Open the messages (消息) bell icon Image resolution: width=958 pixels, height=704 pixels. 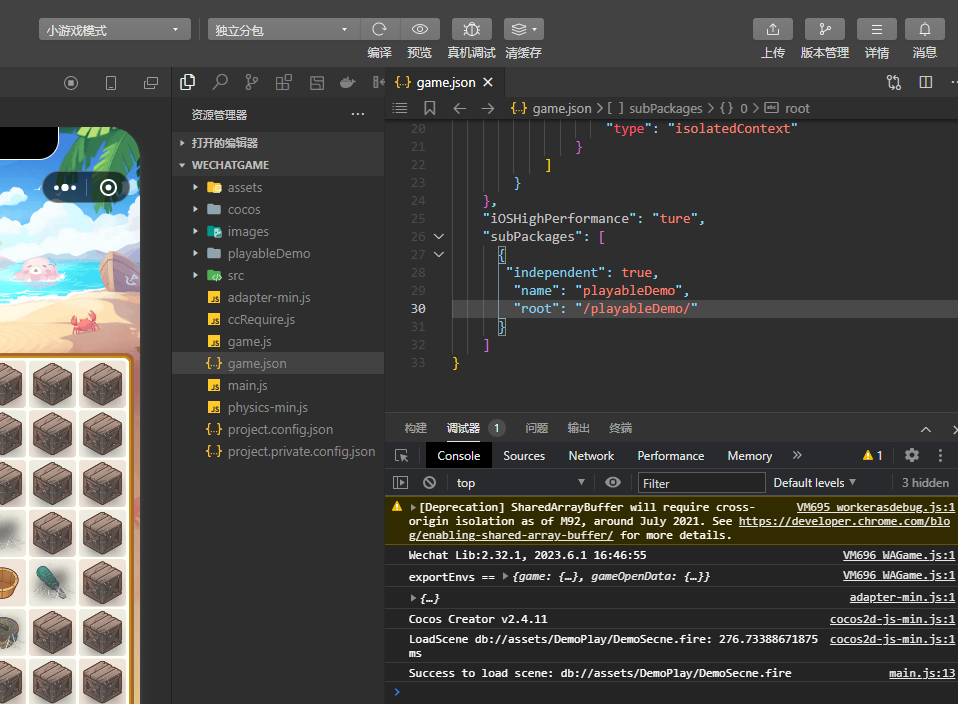click(924, 30)
